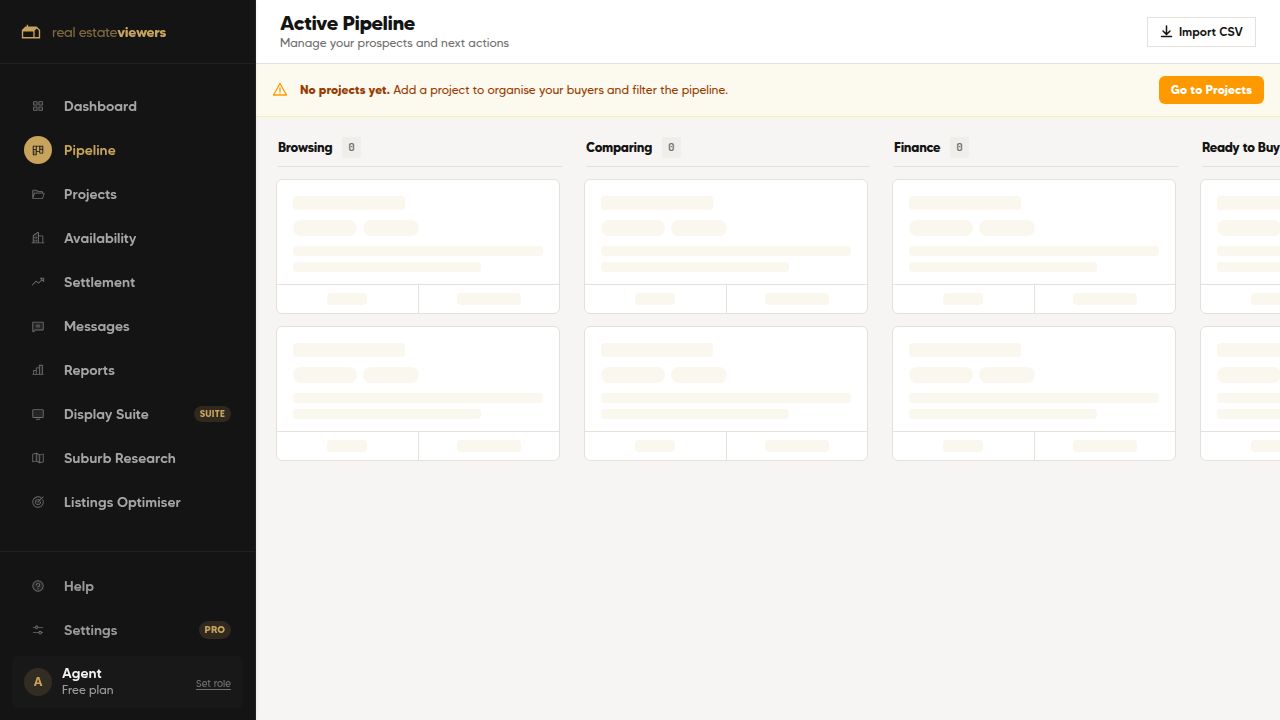Image resolution: width=1280 pixels, height=720 pixels.
Task: Click the Availability building icon
Action: (x=38, y=238)
